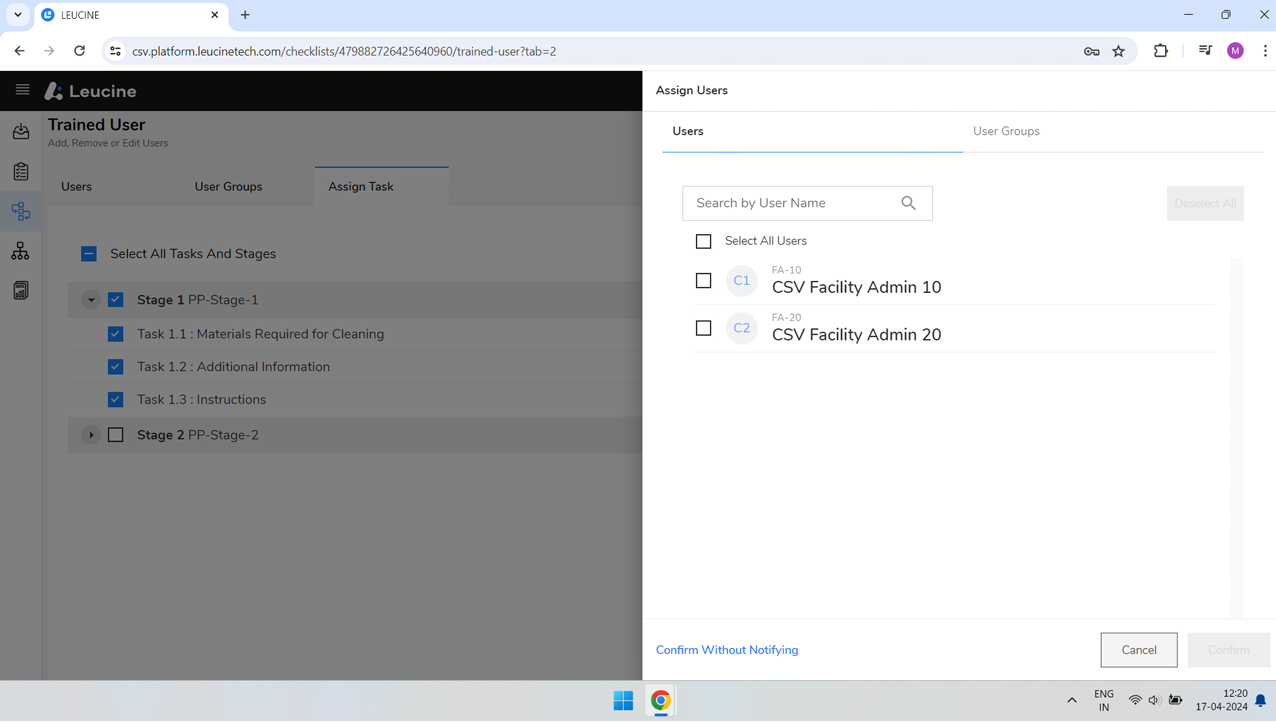Open the volume tray icon
This screenshot has height=722, width=1276.
point(1154,701)
